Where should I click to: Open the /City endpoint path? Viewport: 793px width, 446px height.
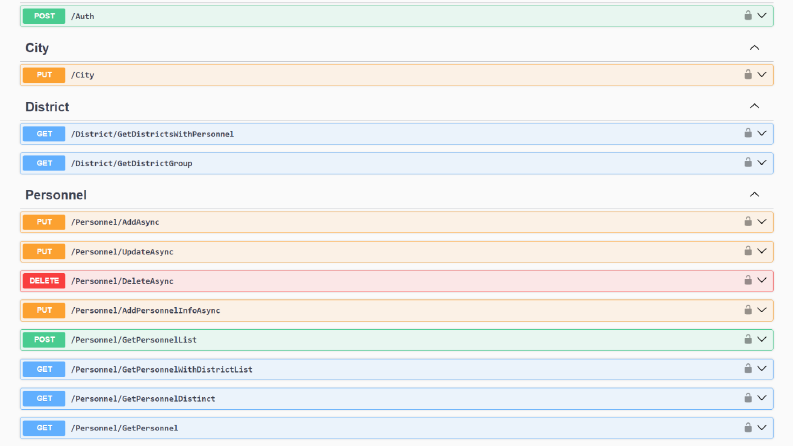tap(82, 75)
